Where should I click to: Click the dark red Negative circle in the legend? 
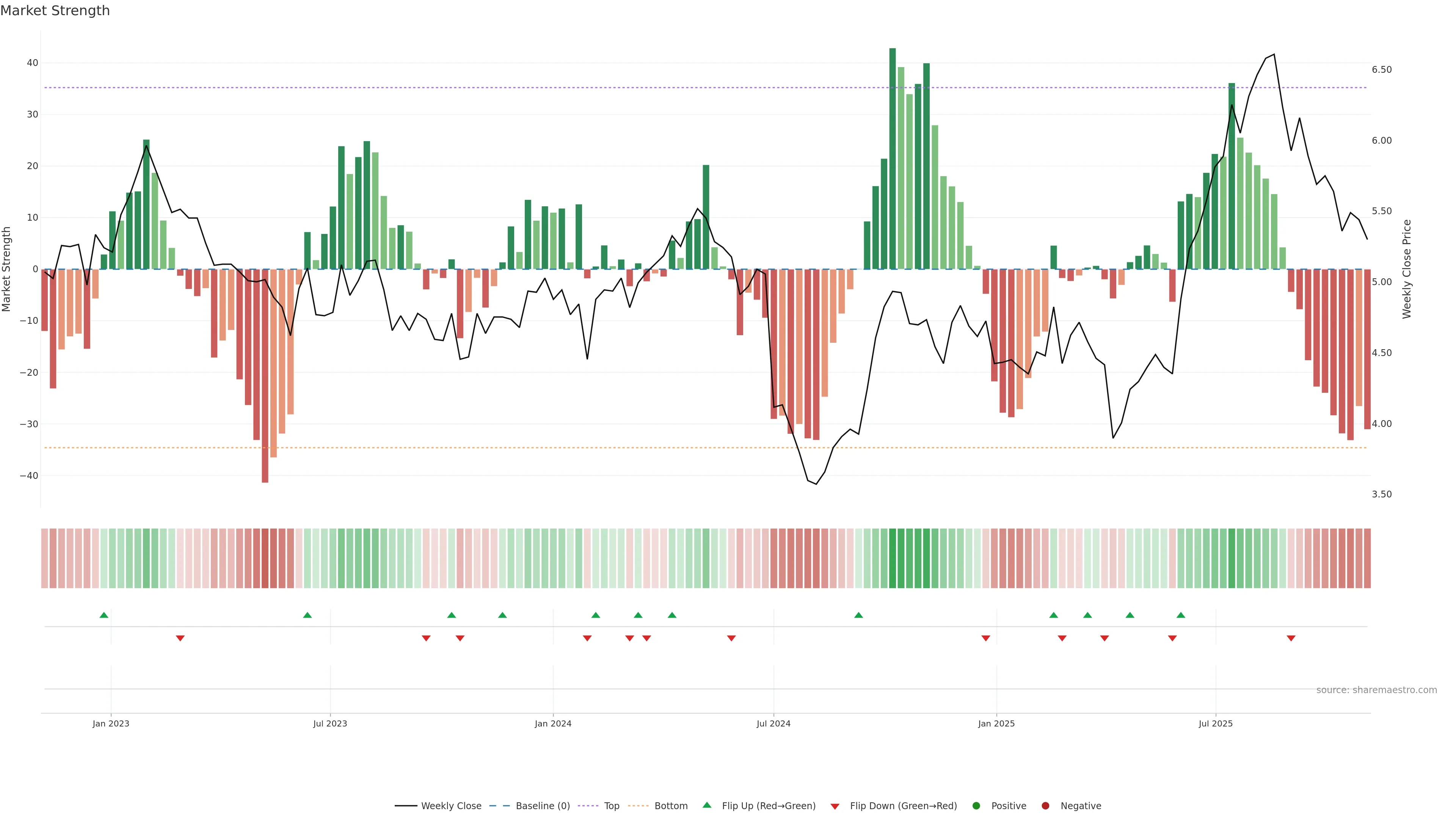pos(1045,805)
